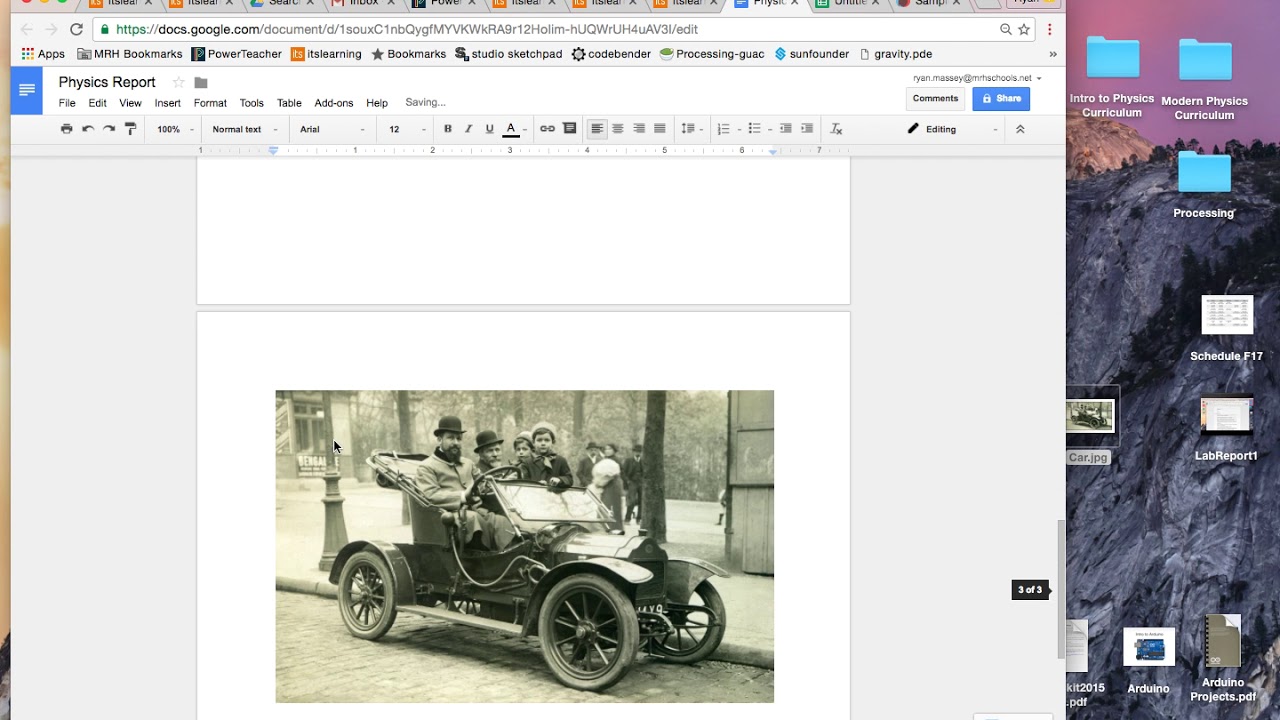Click the Comments button

coord(935,98)
